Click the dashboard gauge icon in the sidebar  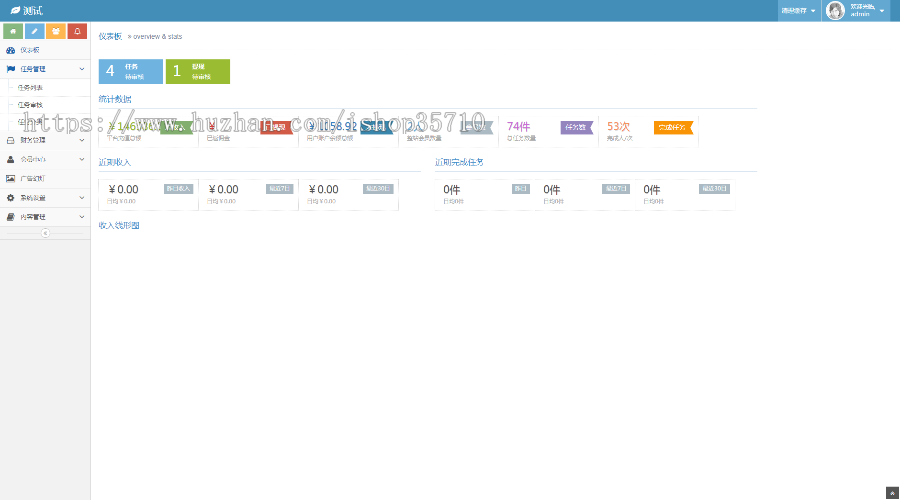click(x=10, y=50)
